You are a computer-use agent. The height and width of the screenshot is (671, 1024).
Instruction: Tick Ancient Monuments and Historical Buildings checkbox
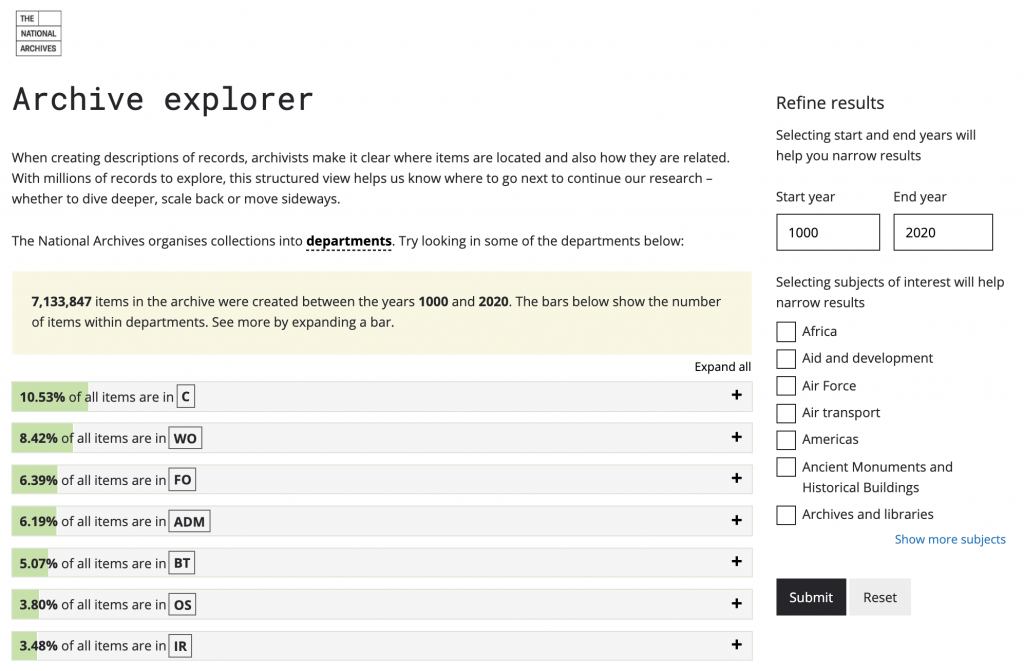coord(786,467)
